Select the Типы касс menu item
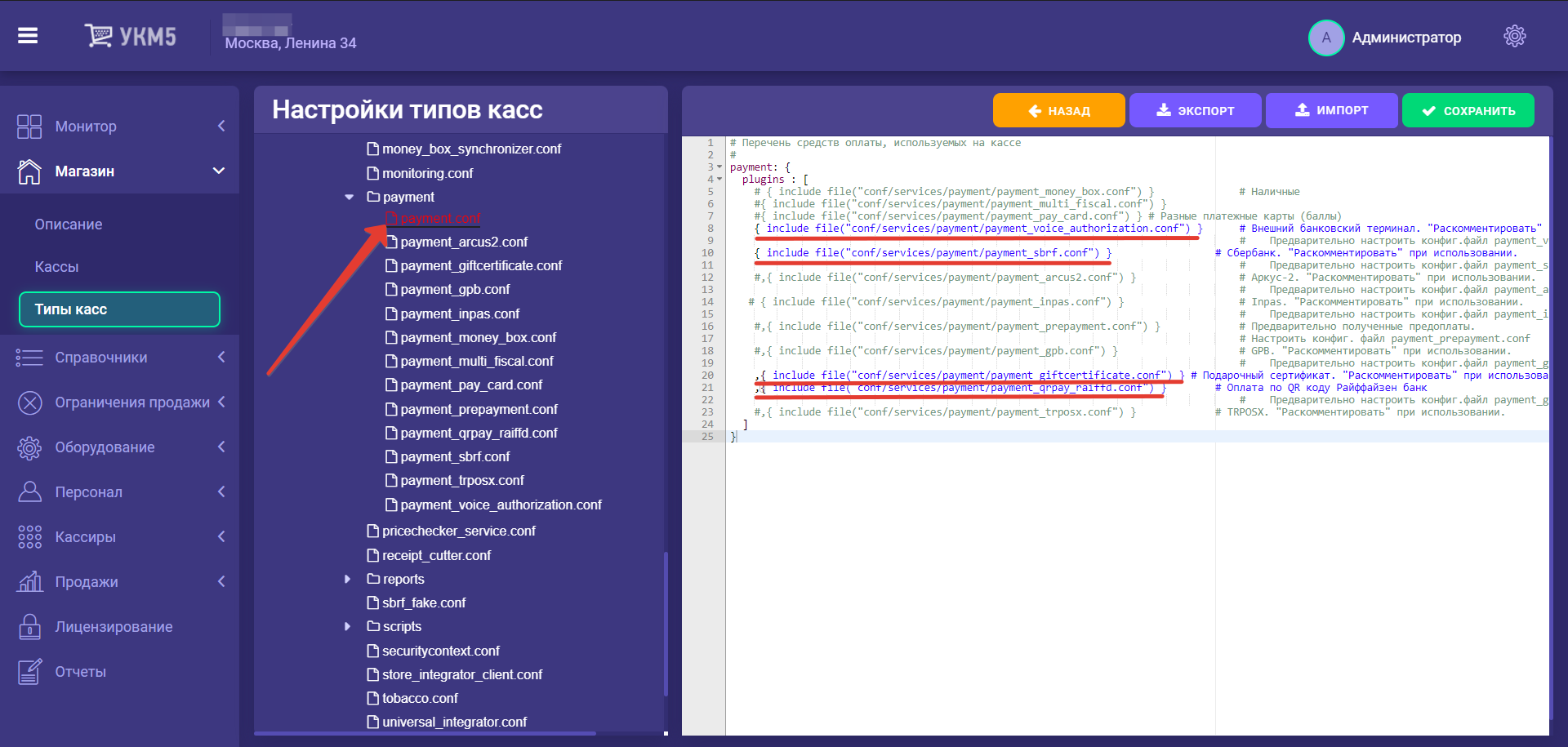 (x=119, y=309)
